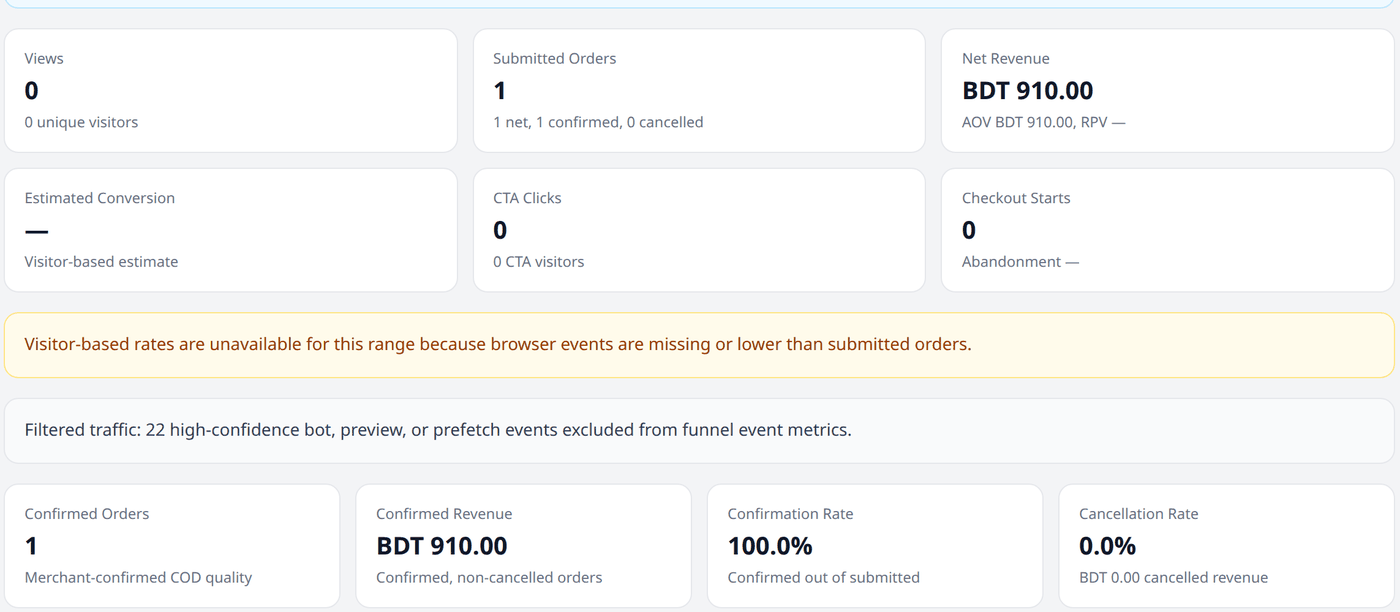This screenshot has height=612, width=1400.
Task: Click the CTA Clicks label
Action: (527, 198)
